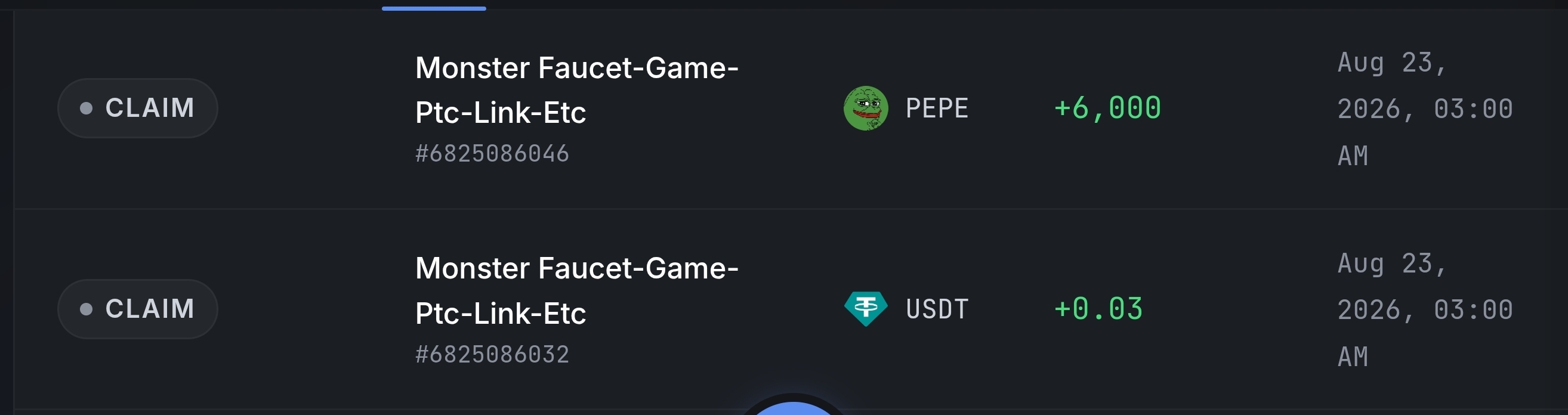This screenshot has width=1568, height=415.
Task: Click the USDT currency label
Action: point(937,309)
